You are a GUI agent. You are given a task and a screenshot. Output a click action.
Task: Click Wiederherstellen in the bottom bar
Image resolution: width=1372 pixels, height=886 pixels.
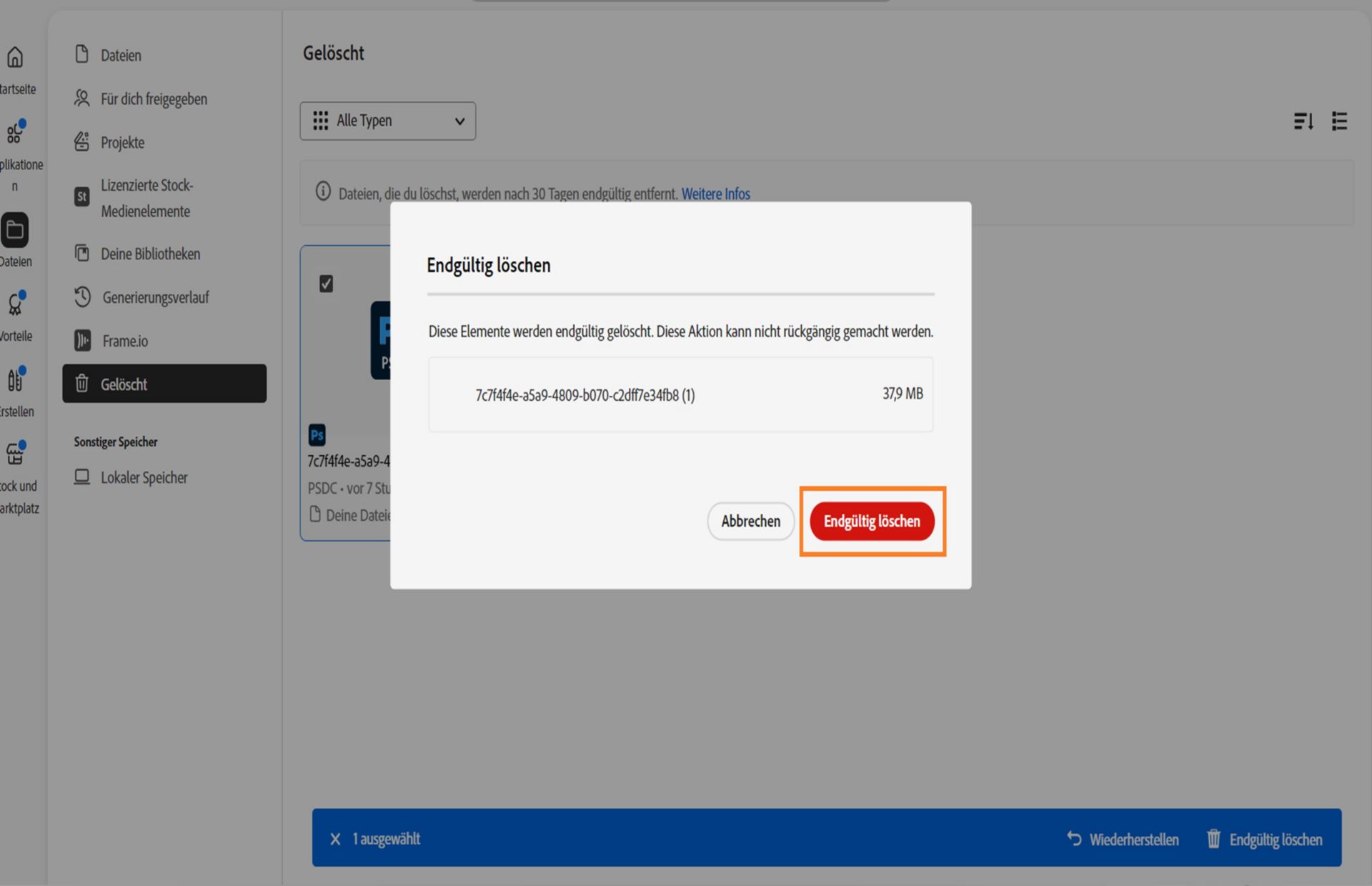(1123, 839)
